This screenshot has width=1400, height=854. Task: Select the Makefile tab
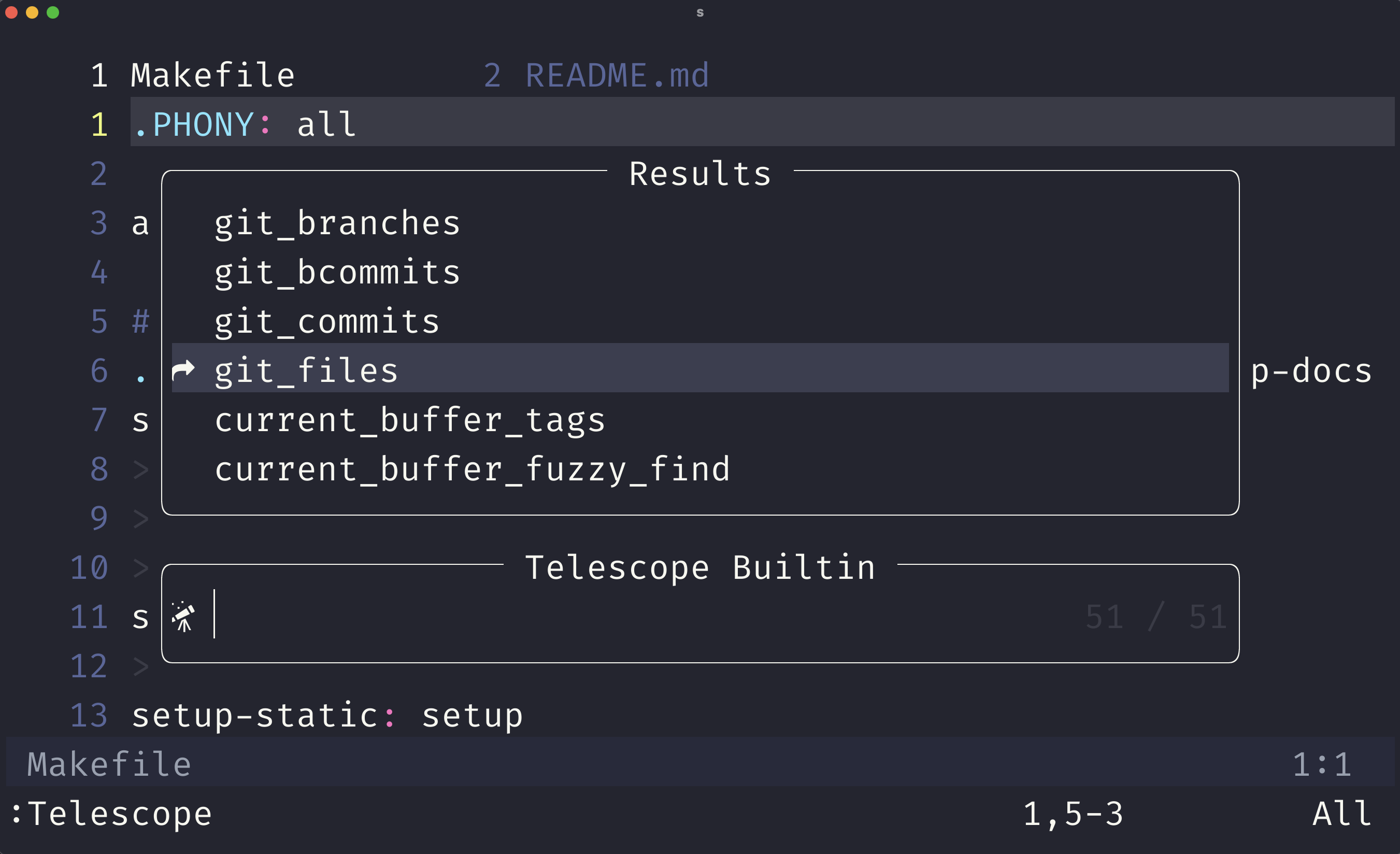pos(212,75)
